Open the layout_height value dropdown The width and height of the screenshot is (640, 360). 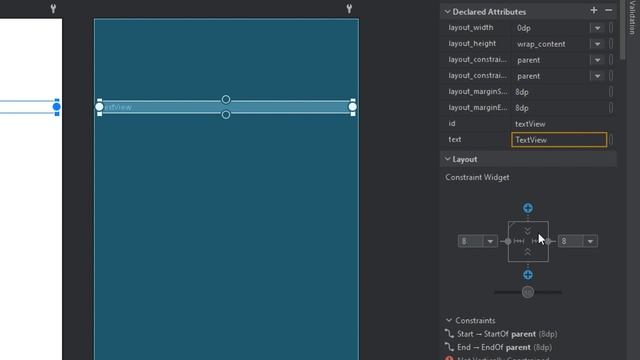pos(597,44)
